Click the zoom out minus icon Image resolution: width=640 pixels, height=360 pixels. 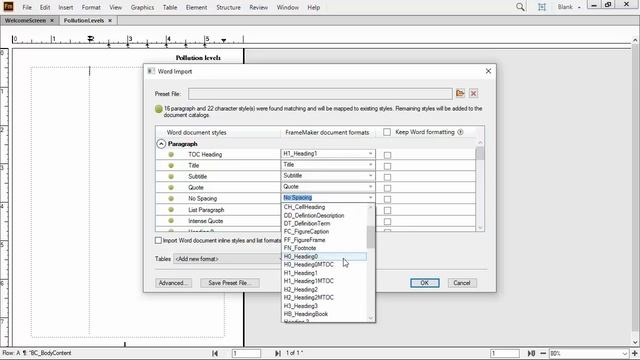(543, 353)
